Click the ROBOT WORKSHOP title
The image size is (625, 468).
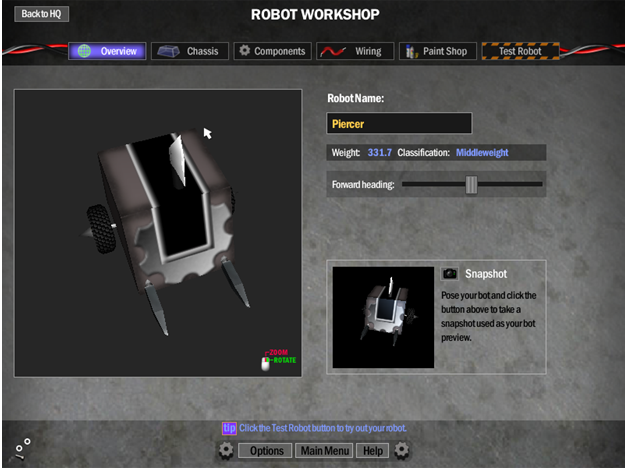pos(315,15)
